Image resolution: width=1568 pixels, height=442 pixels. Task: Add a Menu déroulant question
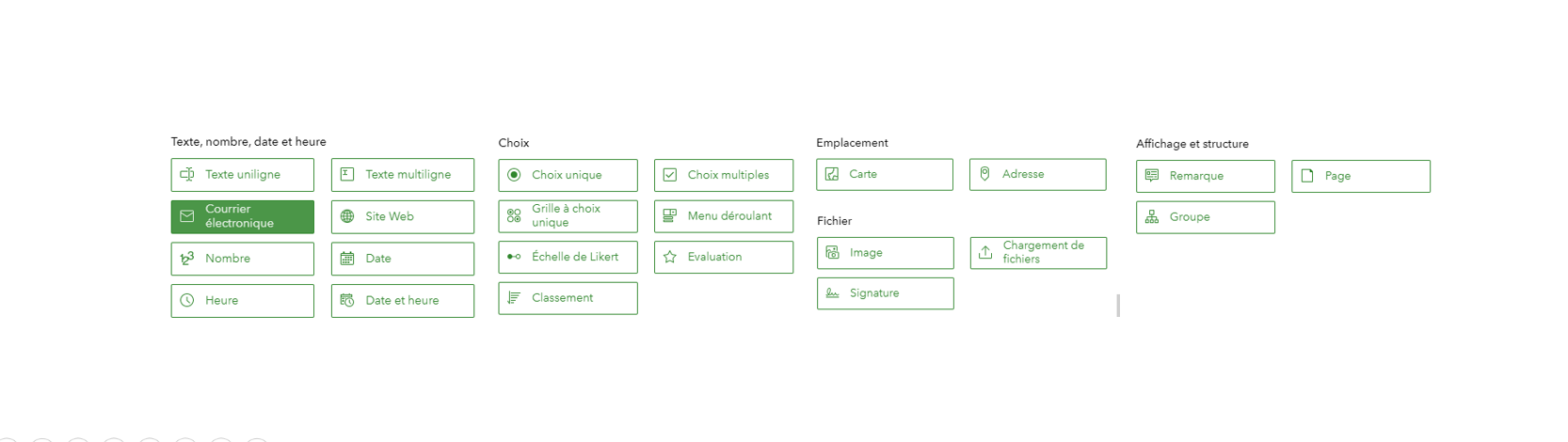point(724,216)
